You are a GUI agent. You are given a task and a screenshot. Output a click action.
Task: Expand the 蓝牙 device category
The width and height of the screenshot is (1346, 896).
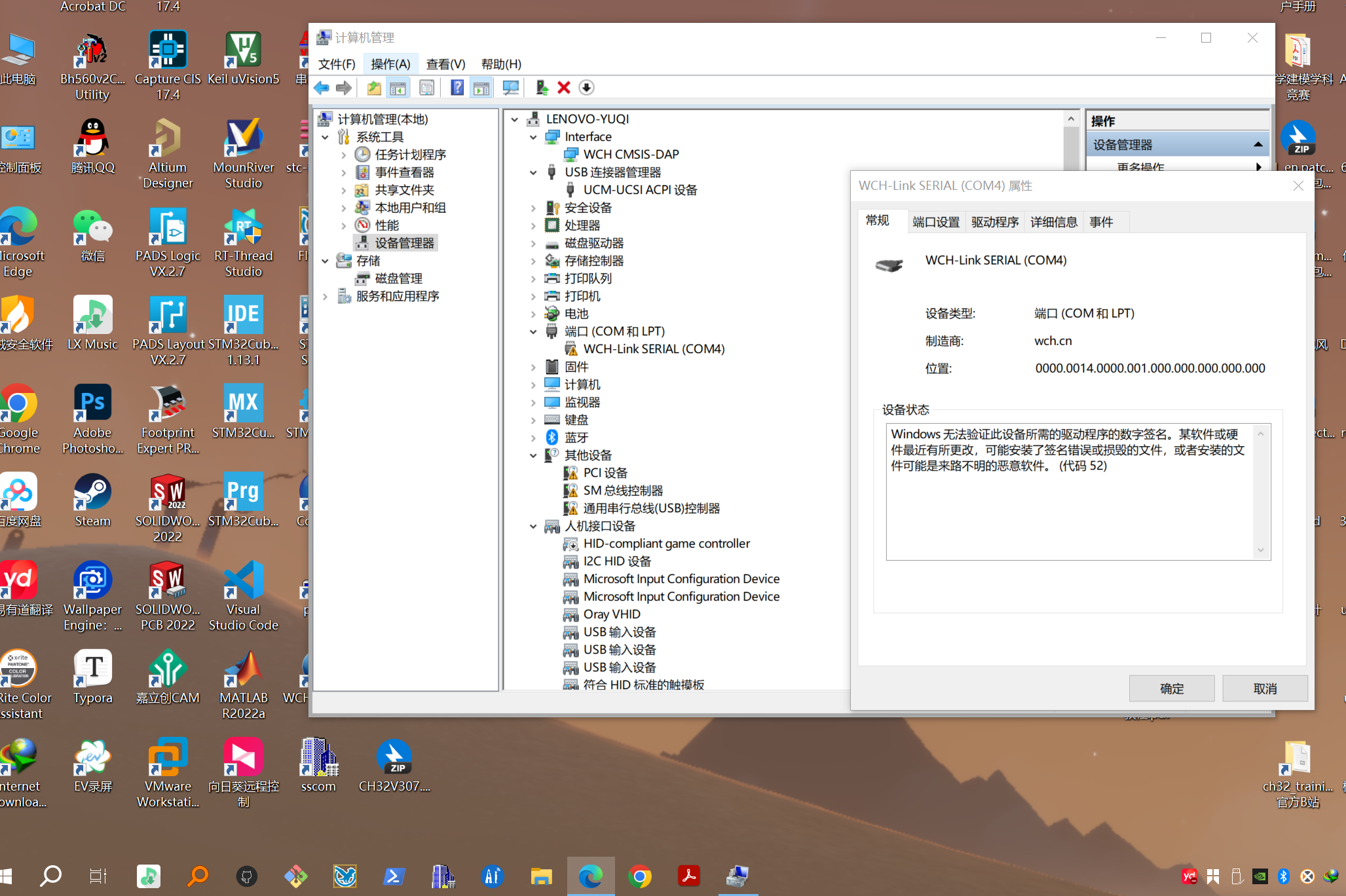533,438
